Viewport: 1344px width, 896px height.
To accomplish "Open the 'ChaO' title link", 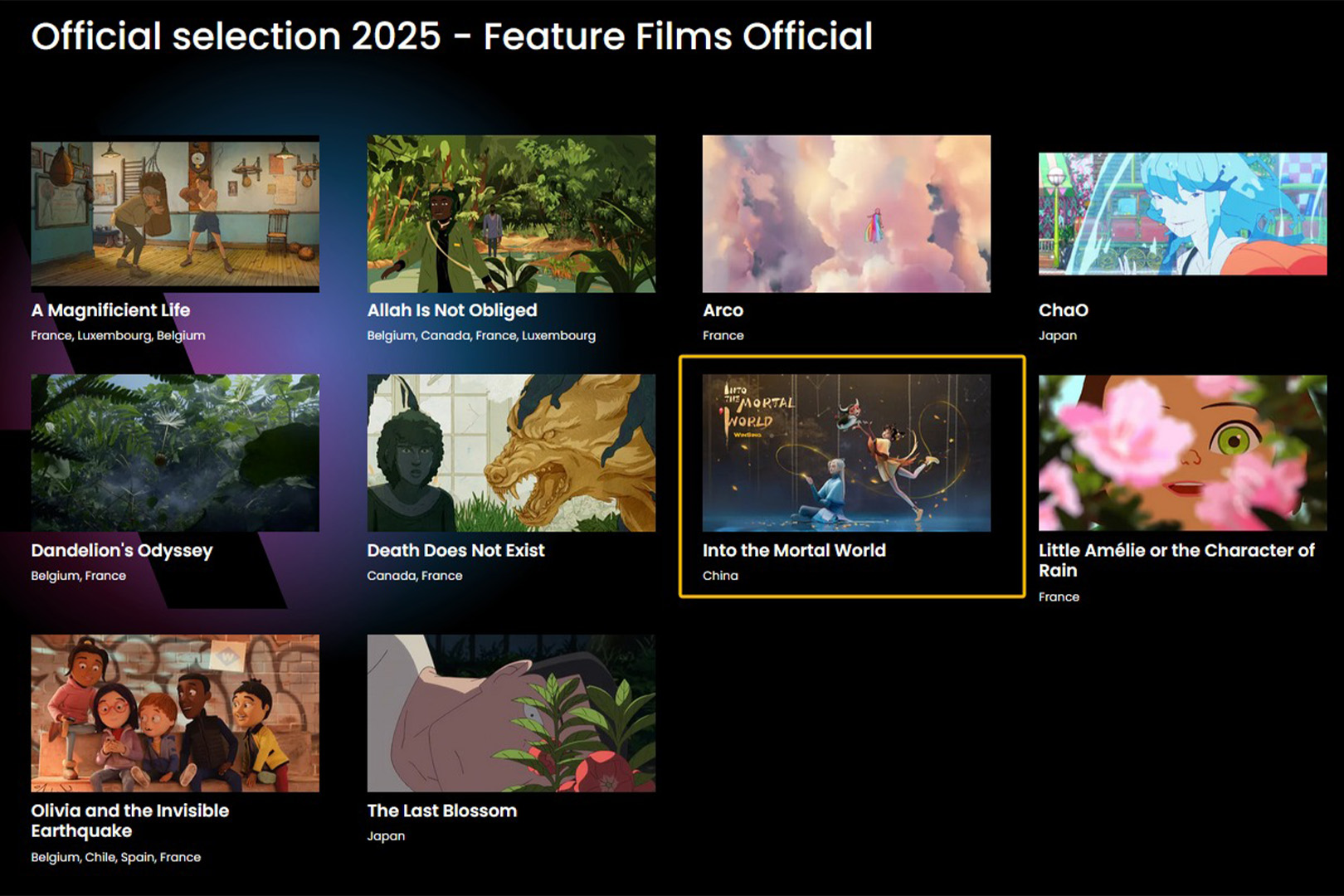I will coord(1063,310).
